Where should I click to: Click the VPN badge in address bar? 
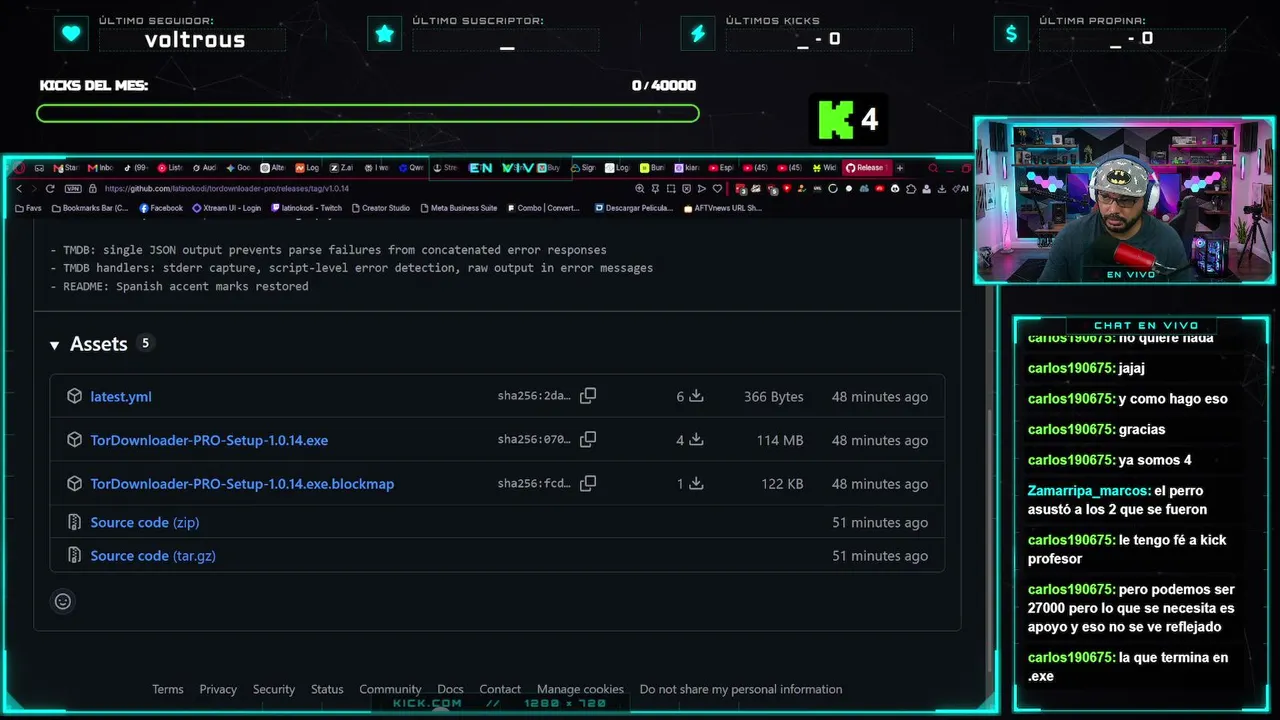pos(72,188)
